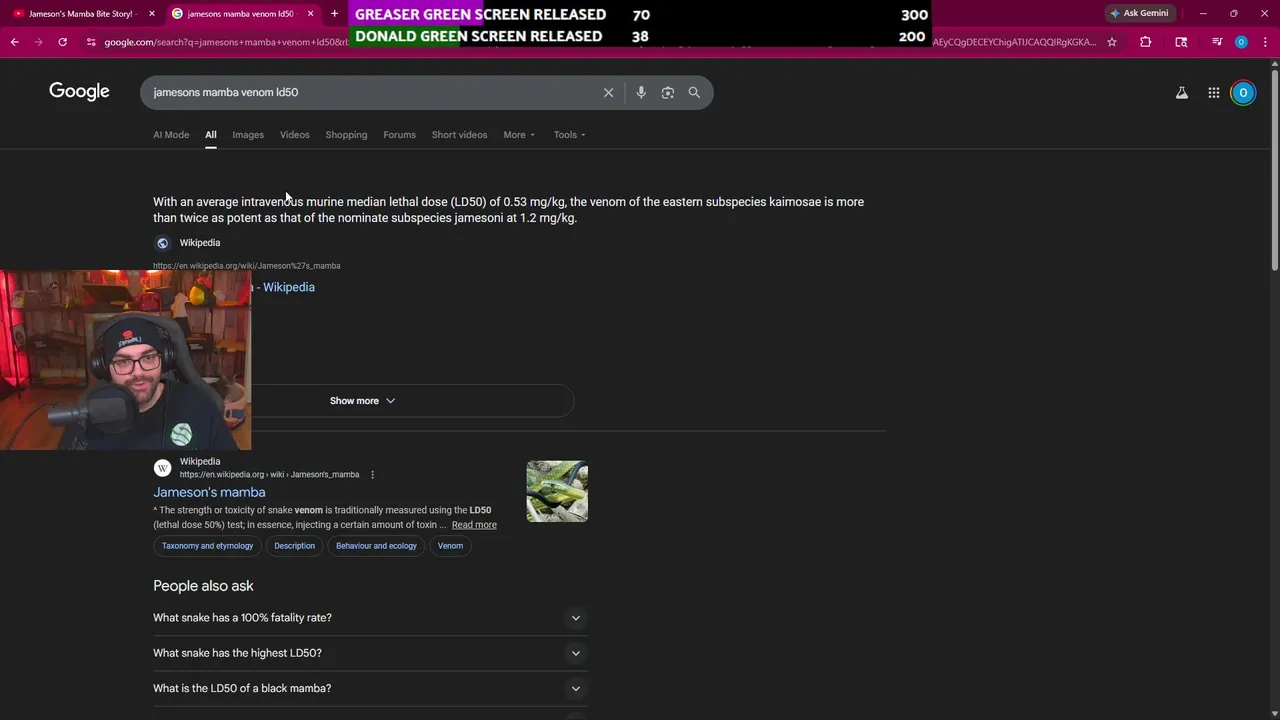Viewport: 1280px width, 720px height.
Task: Switch to Jameson's Mamba Bite Story tab
Action: (80, 14)
